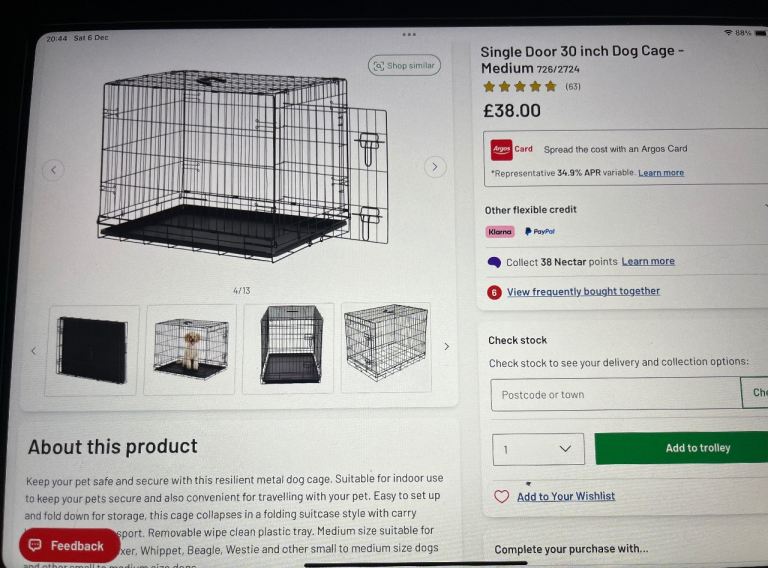The image size is (768, 568).
Task: Click the Argos Card logo
Action: point(502,149)
